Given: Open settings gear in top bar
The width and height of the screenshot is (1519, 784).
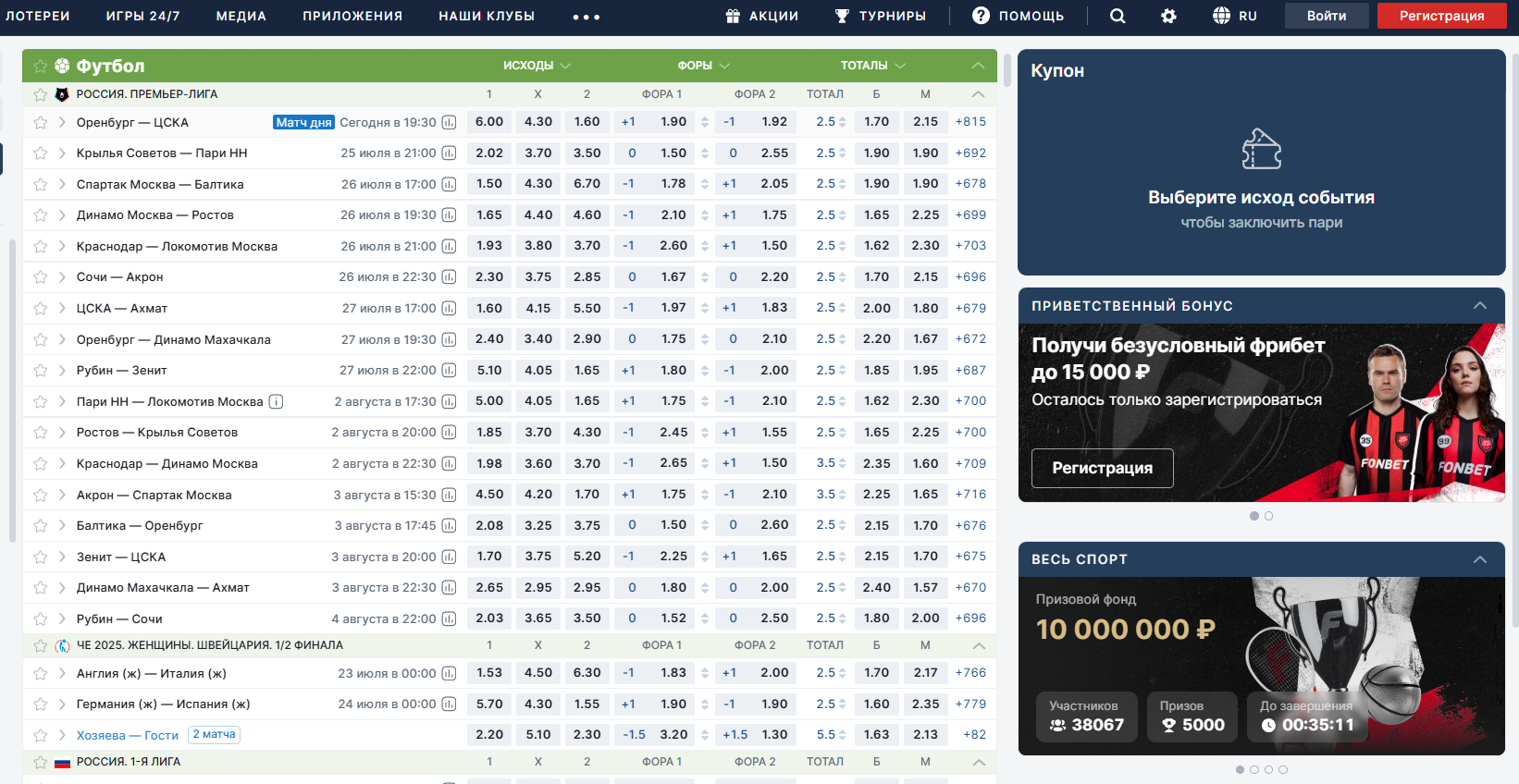Looking at the screenshot, I should [1168, 16].
